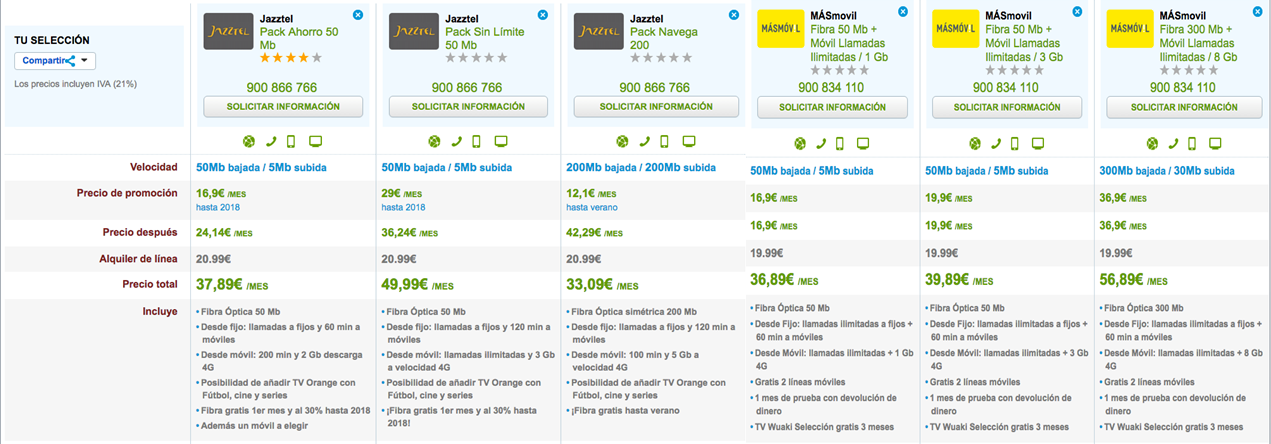The height and width of the screenshot is (444, 1271).
Task: Request information for MÁSmovil 1 Gb plan
Action: click(x=832, y=106)
